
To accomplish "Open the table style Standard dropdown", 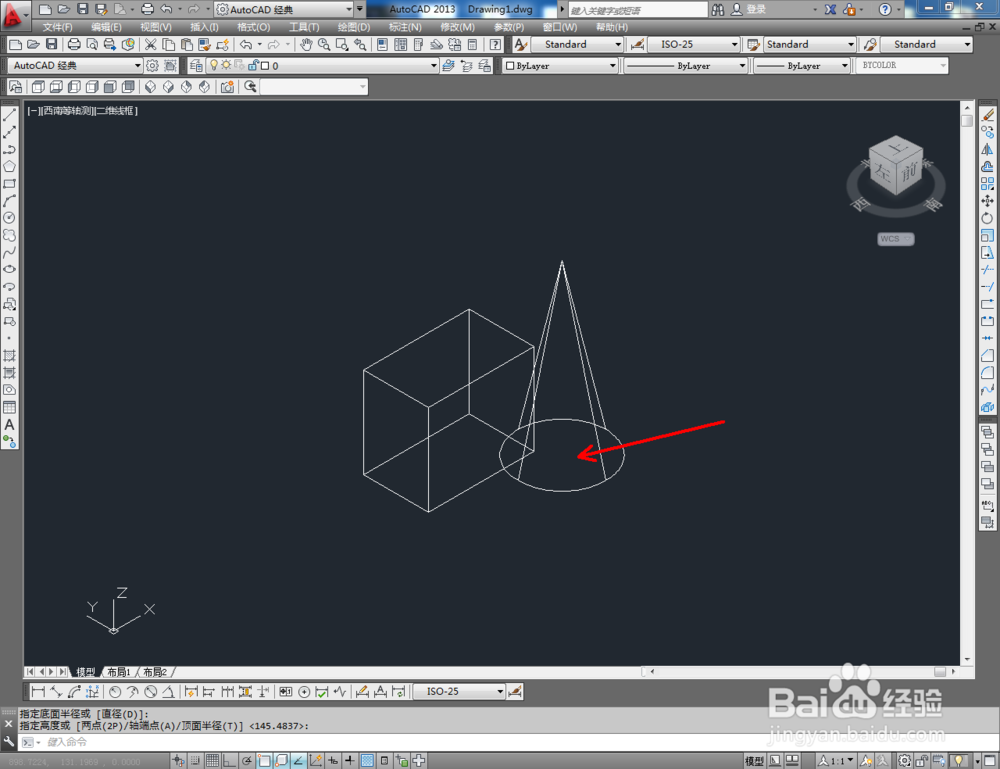I will tap(809, 45).
